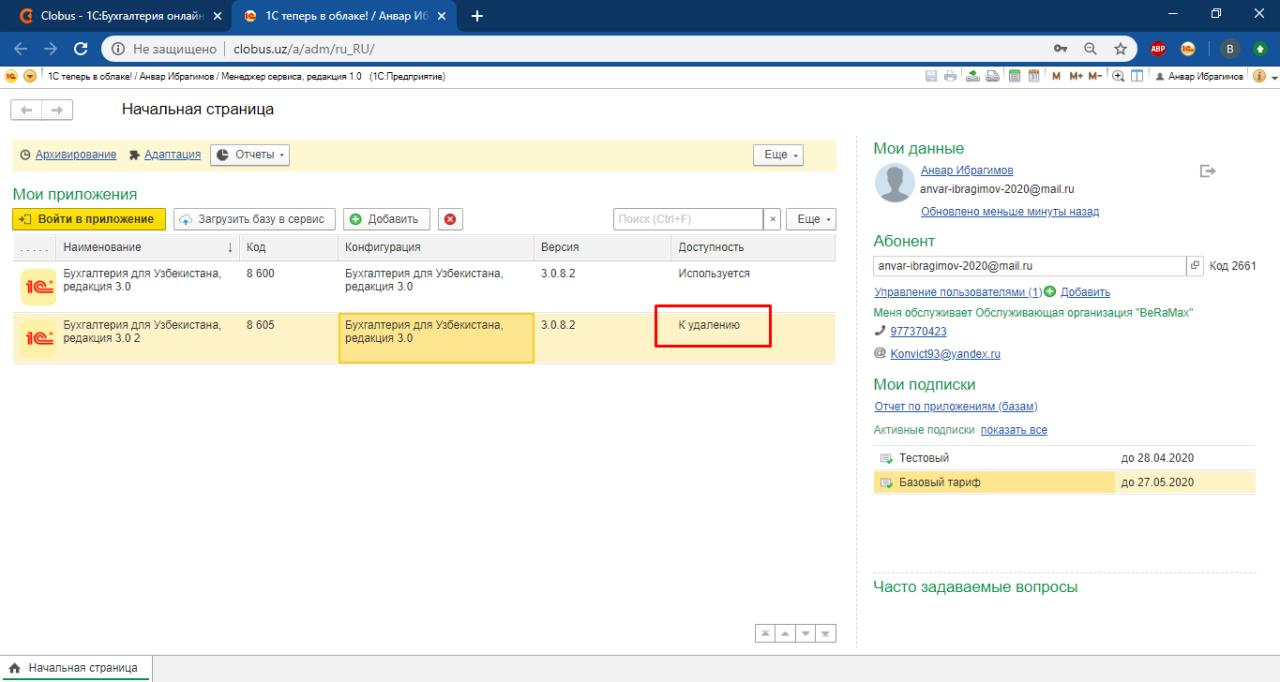Click Войти в приложение button
Image resolution: width=1280 pixels, height=682 pixels.
[89, 219]
